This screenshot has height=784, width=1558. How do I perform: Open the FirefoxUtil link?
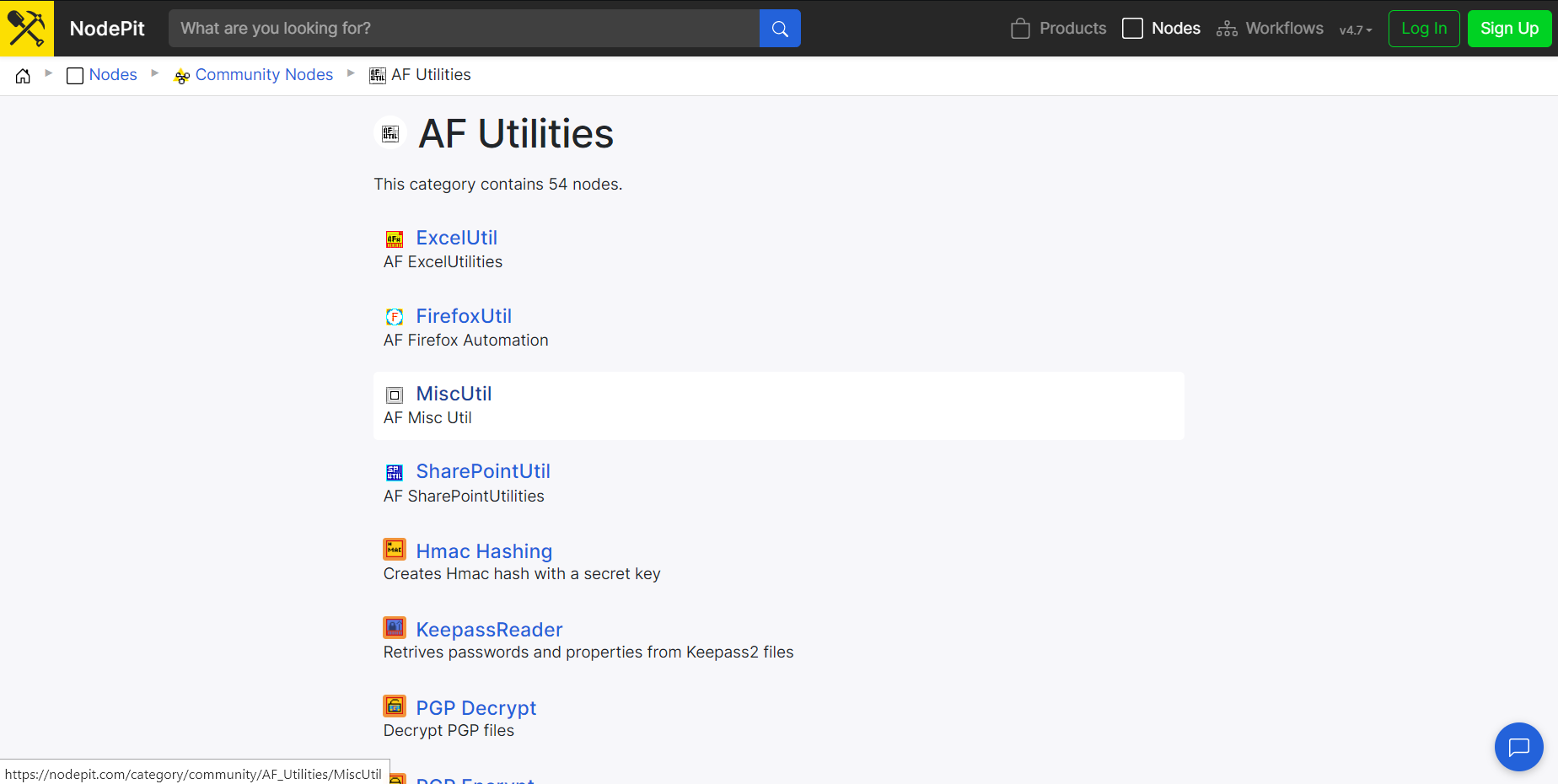pos(464,316)
